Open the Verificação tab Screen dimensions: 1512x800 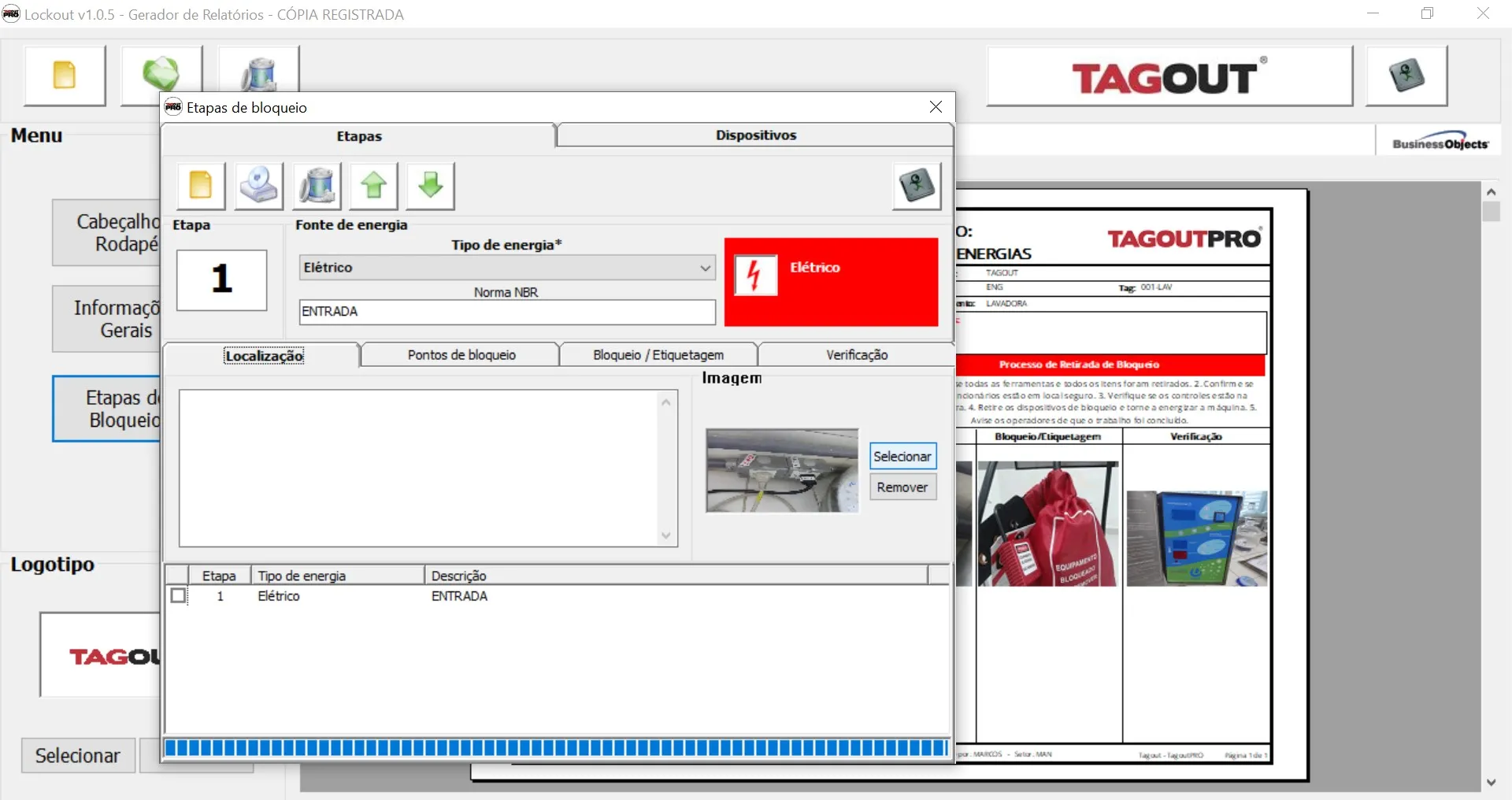coord(857,355)
